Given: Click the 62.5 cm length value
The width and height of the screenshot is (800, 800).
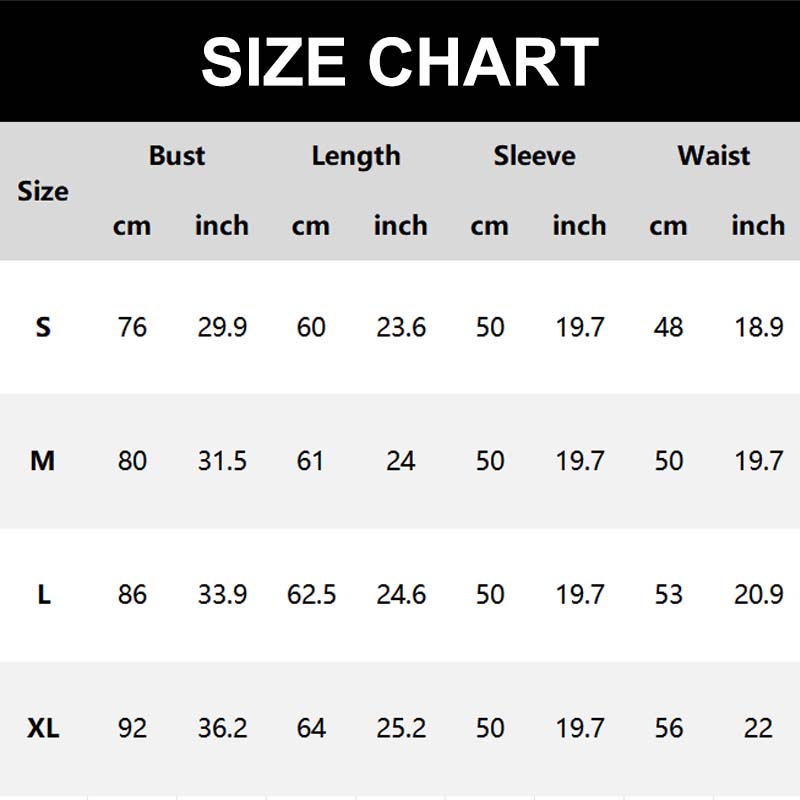Looking at the screenshot, I should [311, 595].
